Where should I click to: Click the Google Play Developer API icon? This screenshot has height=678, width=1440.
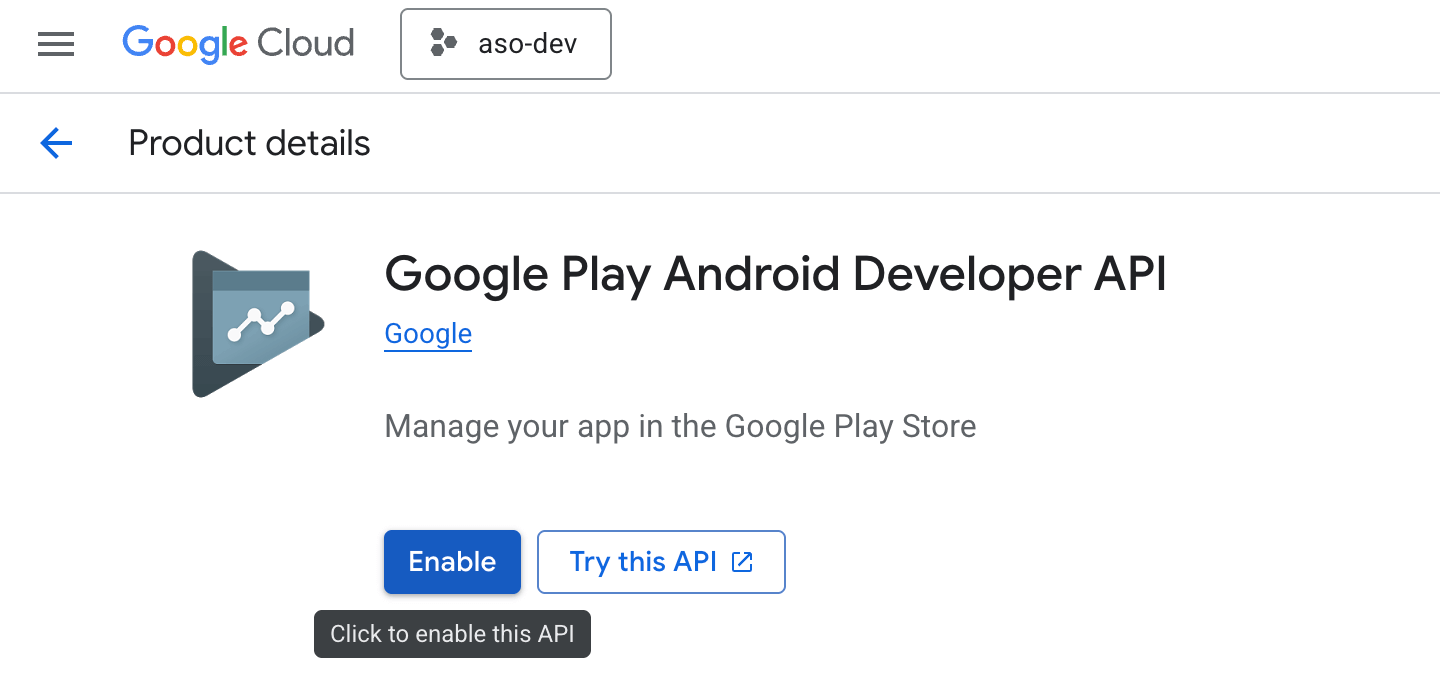256,323
